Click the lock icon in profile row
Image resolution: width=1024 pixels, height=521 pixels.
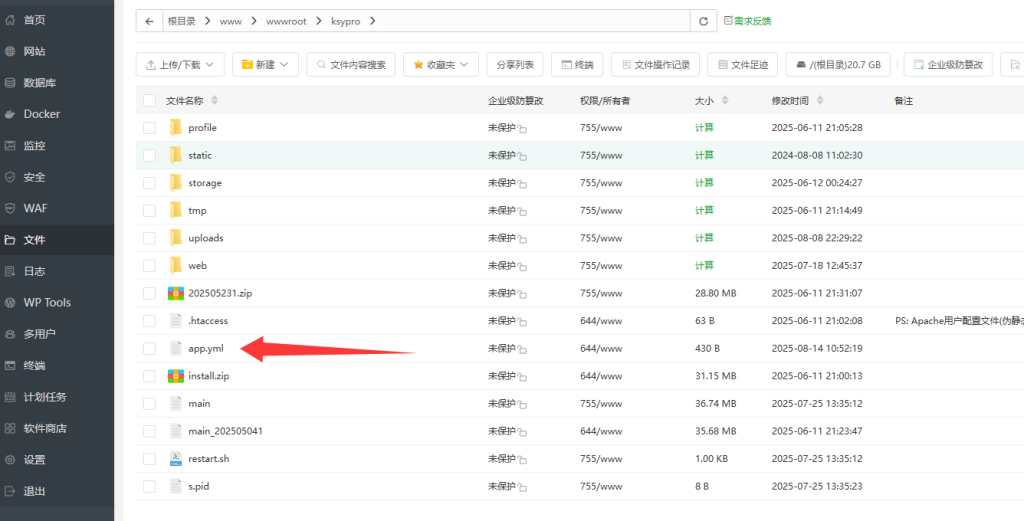click(522, 129)
